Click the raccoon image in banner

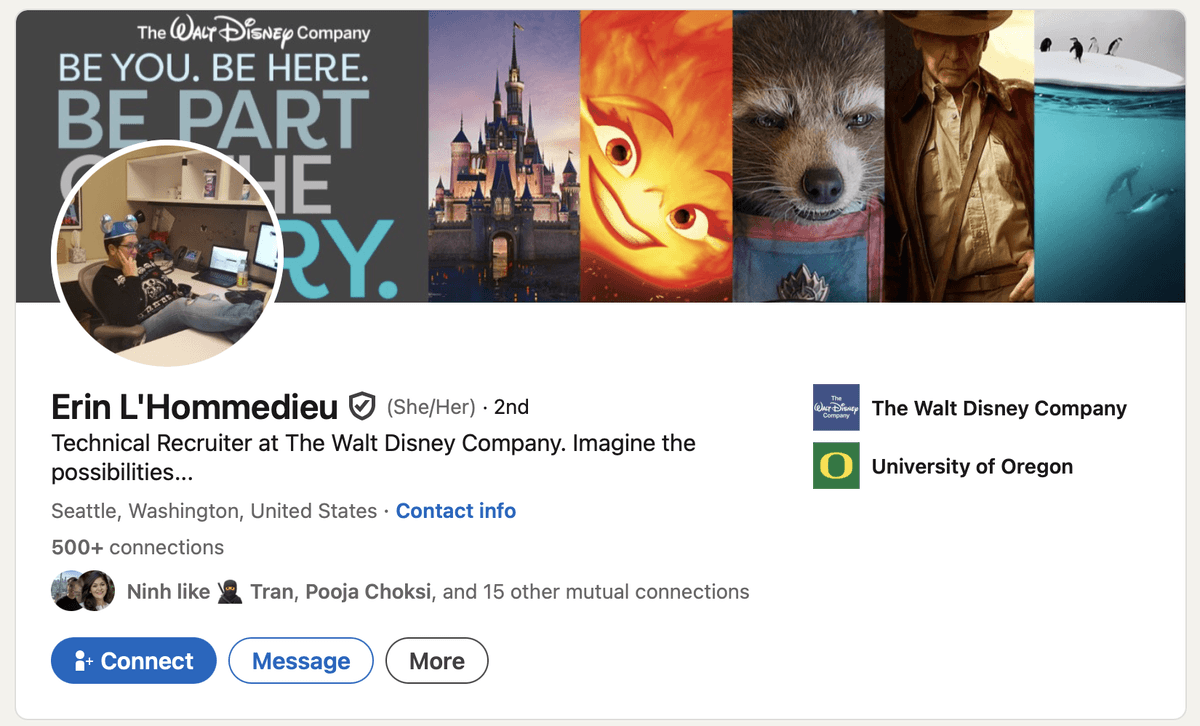pos(808,156)
